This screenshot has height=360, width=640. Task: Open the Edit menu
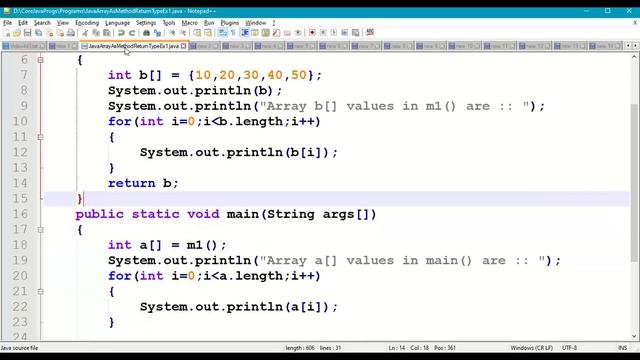pyautogui.click(x=22, y=23)
